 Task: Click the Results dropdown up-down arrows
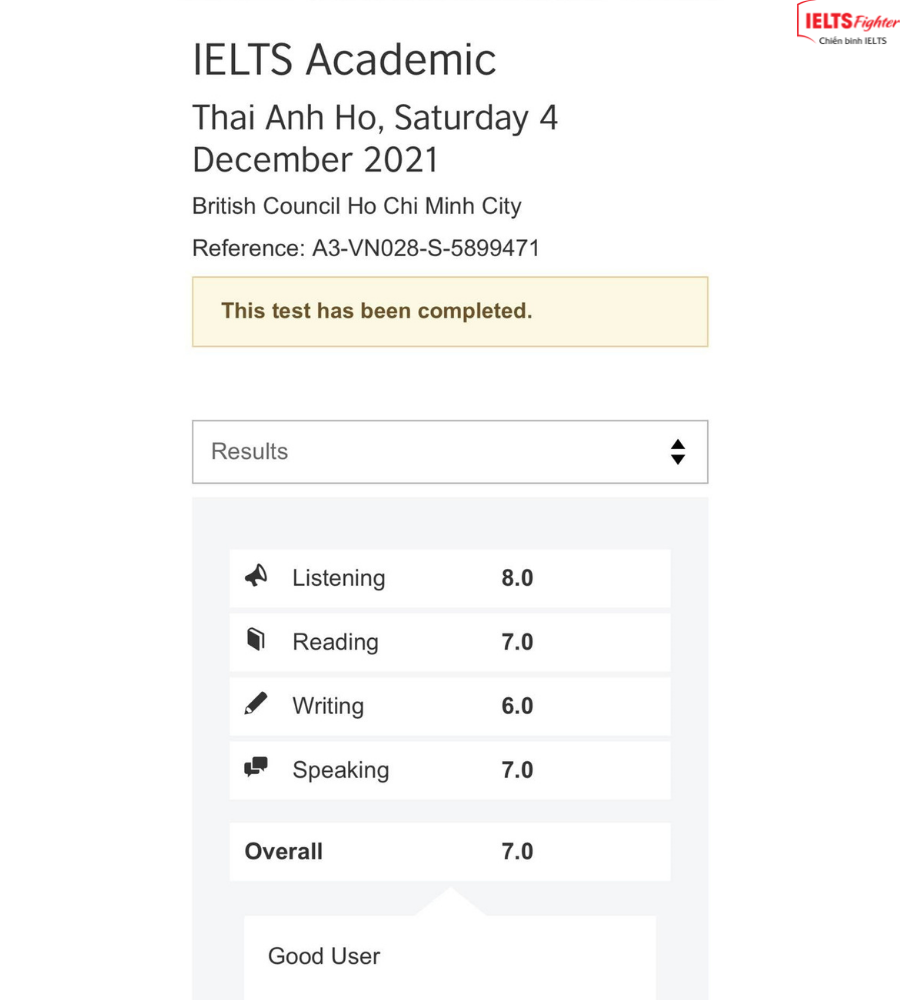click(678, 452)
